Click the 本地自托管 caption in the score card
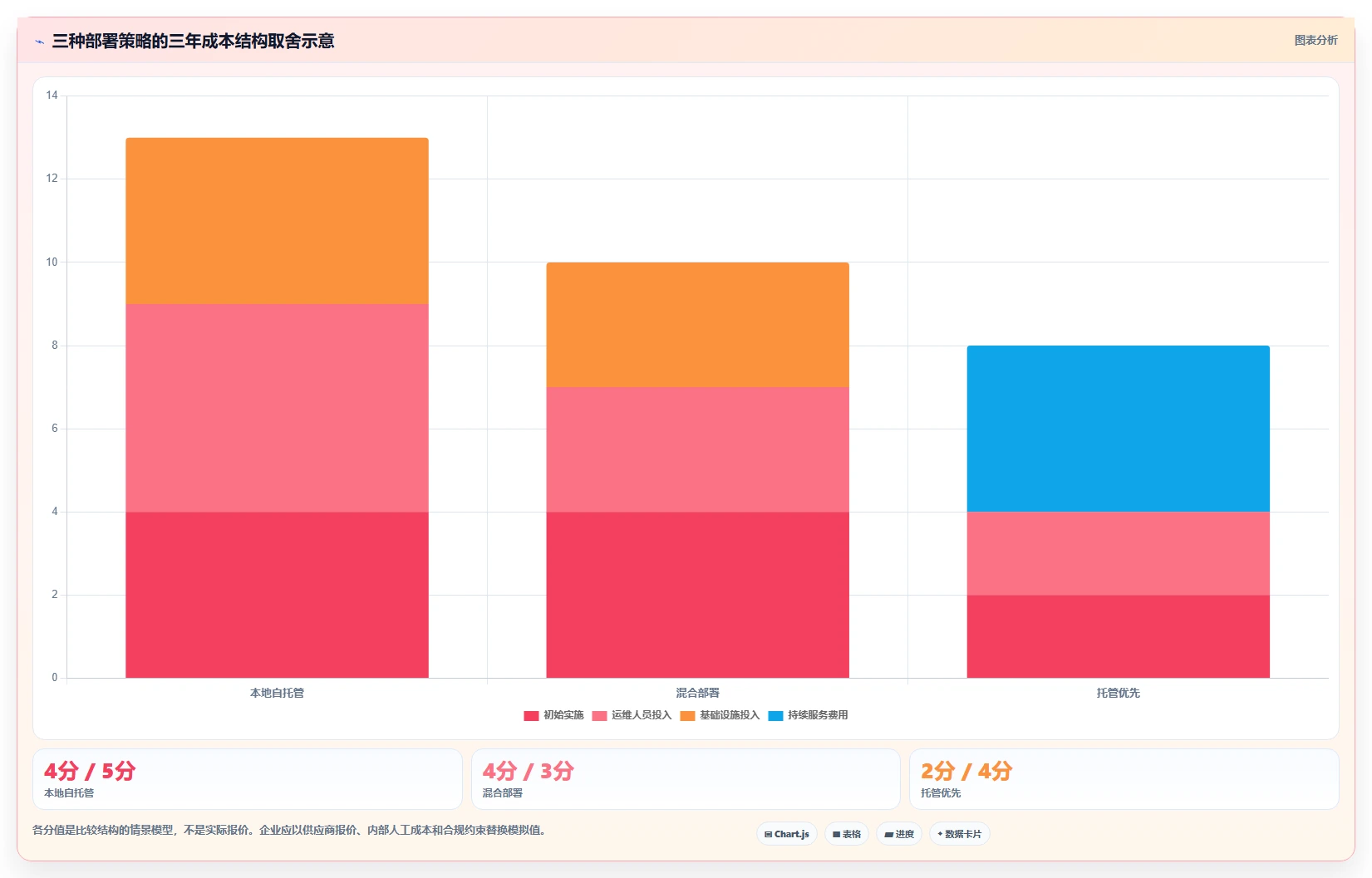 69,793
